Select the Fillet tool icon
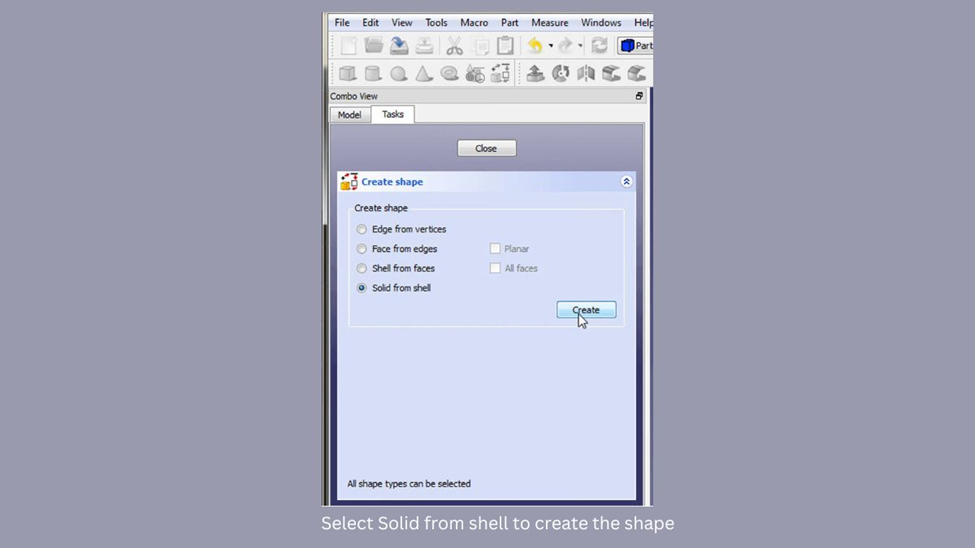The width and height of the screenshot is (975, 548). [x=611, y=73]
